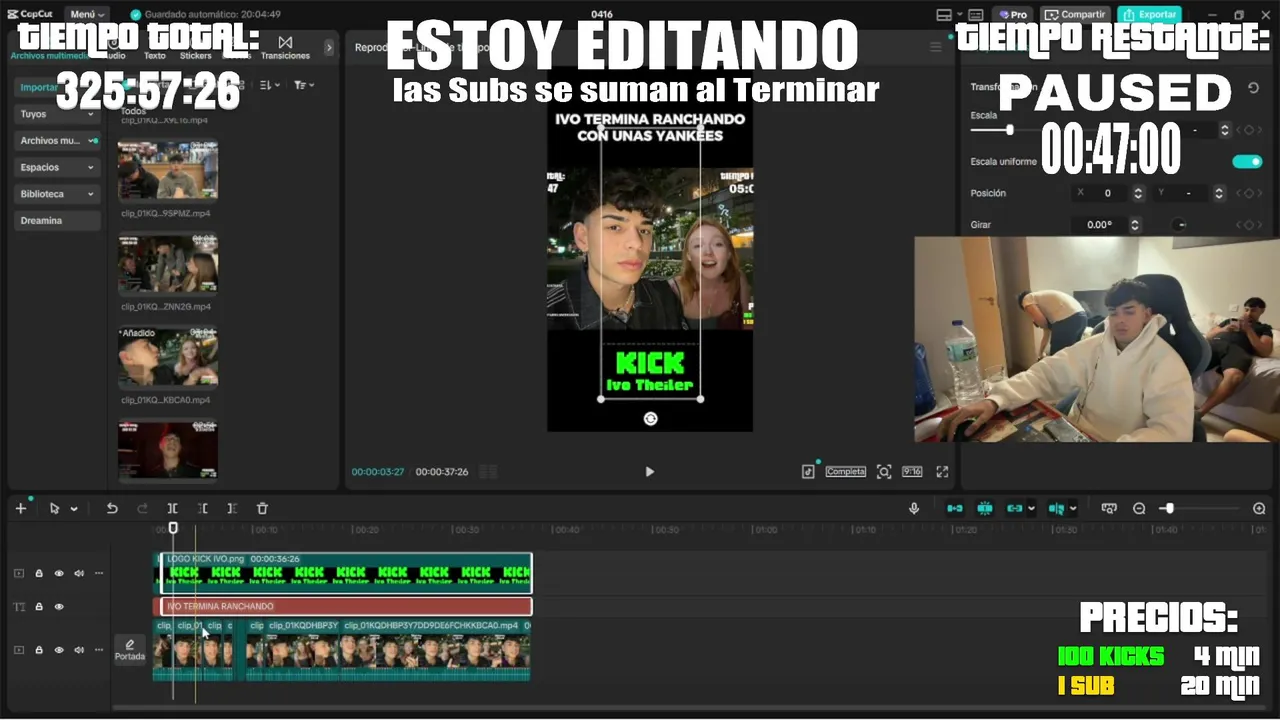Click the rotation dial knob

coord(1181,225)
